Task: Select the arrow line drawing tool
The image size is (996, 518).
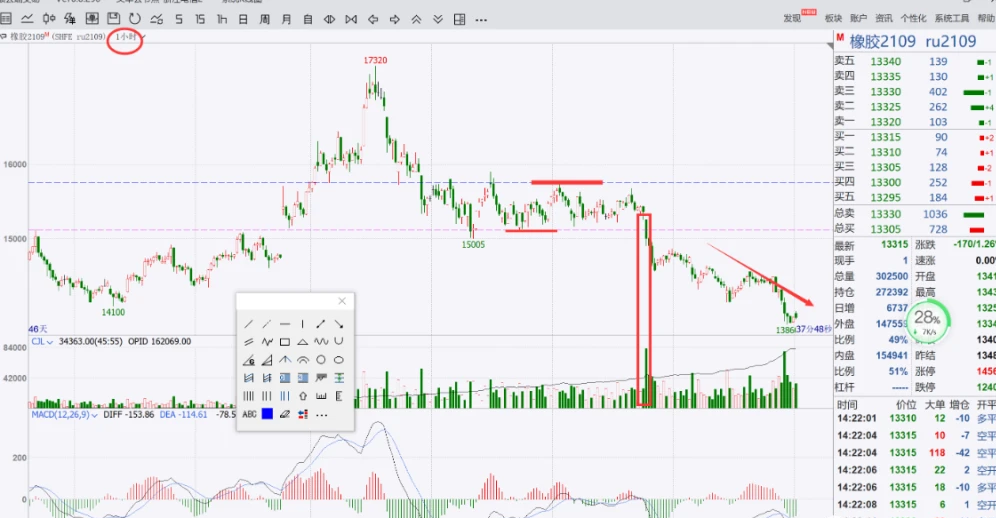Action: 339,324
